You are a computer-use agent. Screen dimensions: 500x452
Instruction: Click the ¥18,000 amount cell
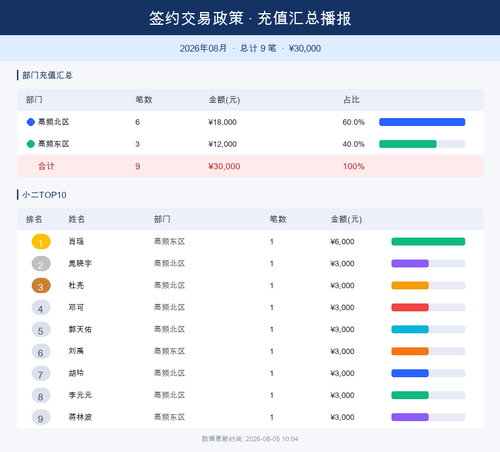pos(222,122)
